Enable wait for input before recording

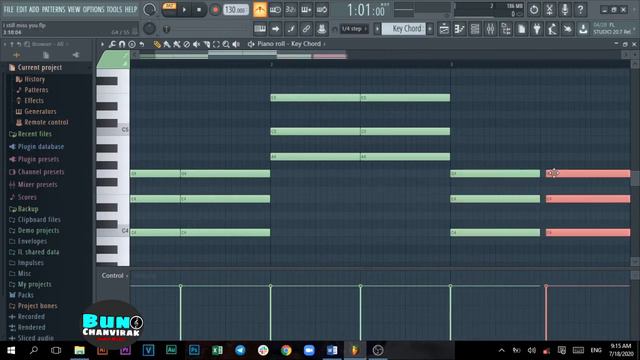pyautogui.click(x=275, y=10)
